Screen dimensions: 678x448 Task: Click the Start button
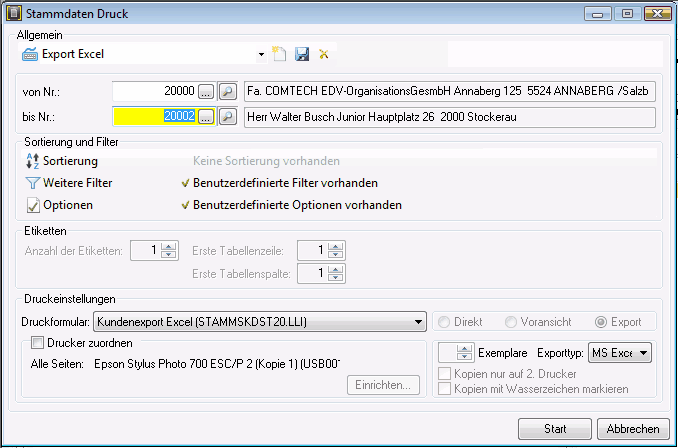click(x=555, y=429)
